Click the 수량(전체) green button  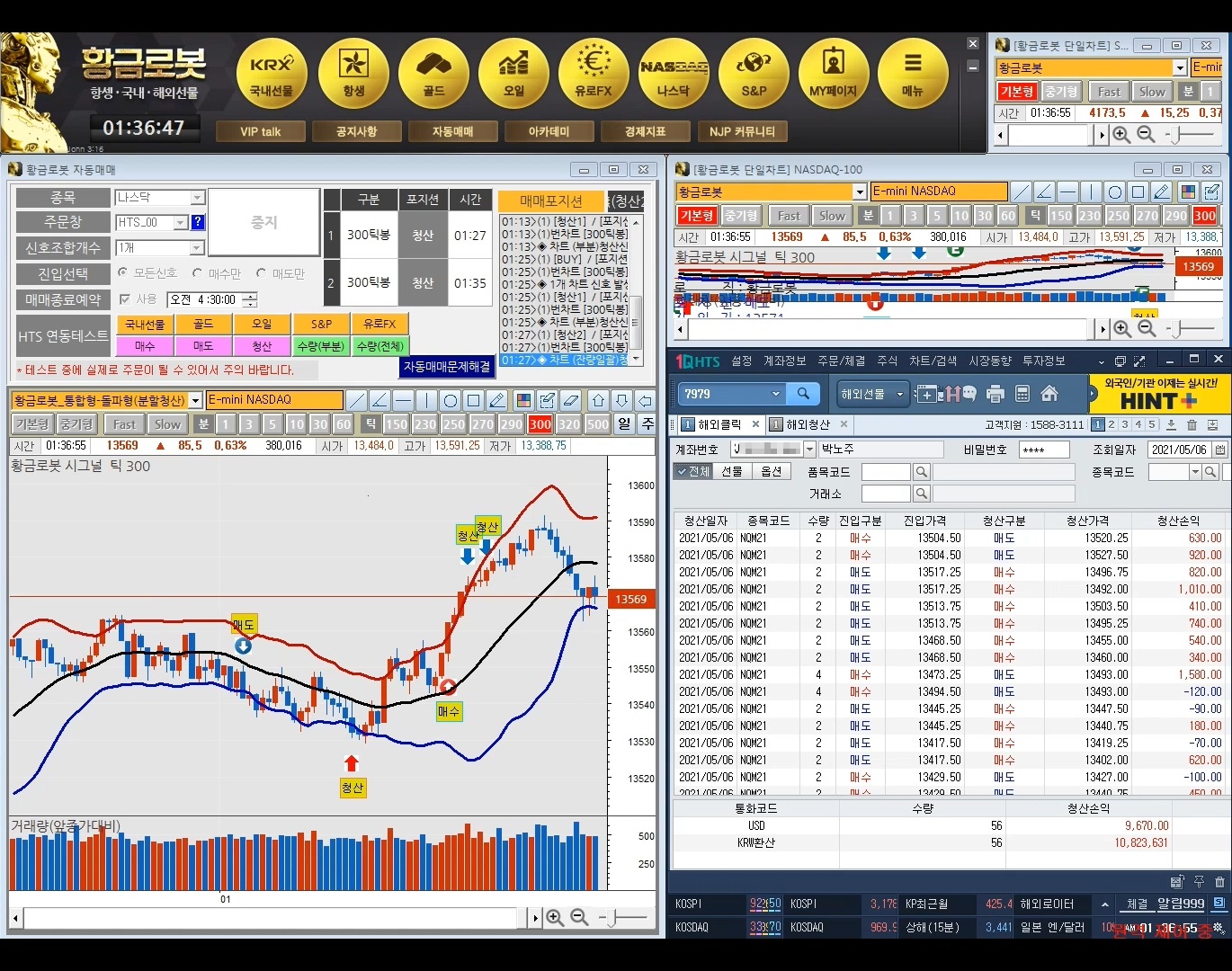(380, 346)
